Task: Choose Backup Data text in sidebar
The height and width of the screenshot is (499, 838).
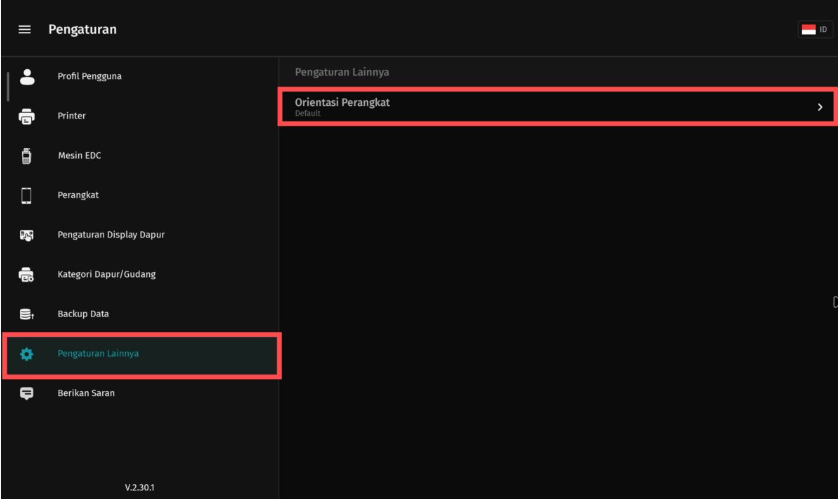Action: point(83,314)
